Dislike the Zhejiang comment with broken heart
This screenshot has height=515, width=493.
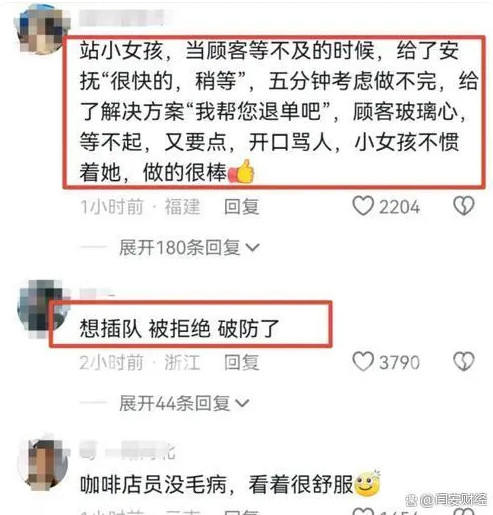(464, 362)
